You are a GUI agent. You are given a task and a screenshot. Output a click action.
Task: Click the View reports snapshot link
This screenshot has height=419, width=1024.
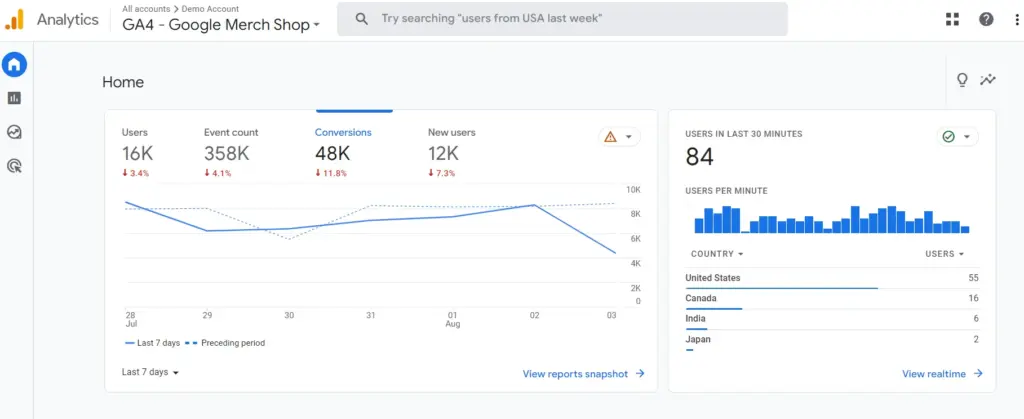click(x=584, y=374)
